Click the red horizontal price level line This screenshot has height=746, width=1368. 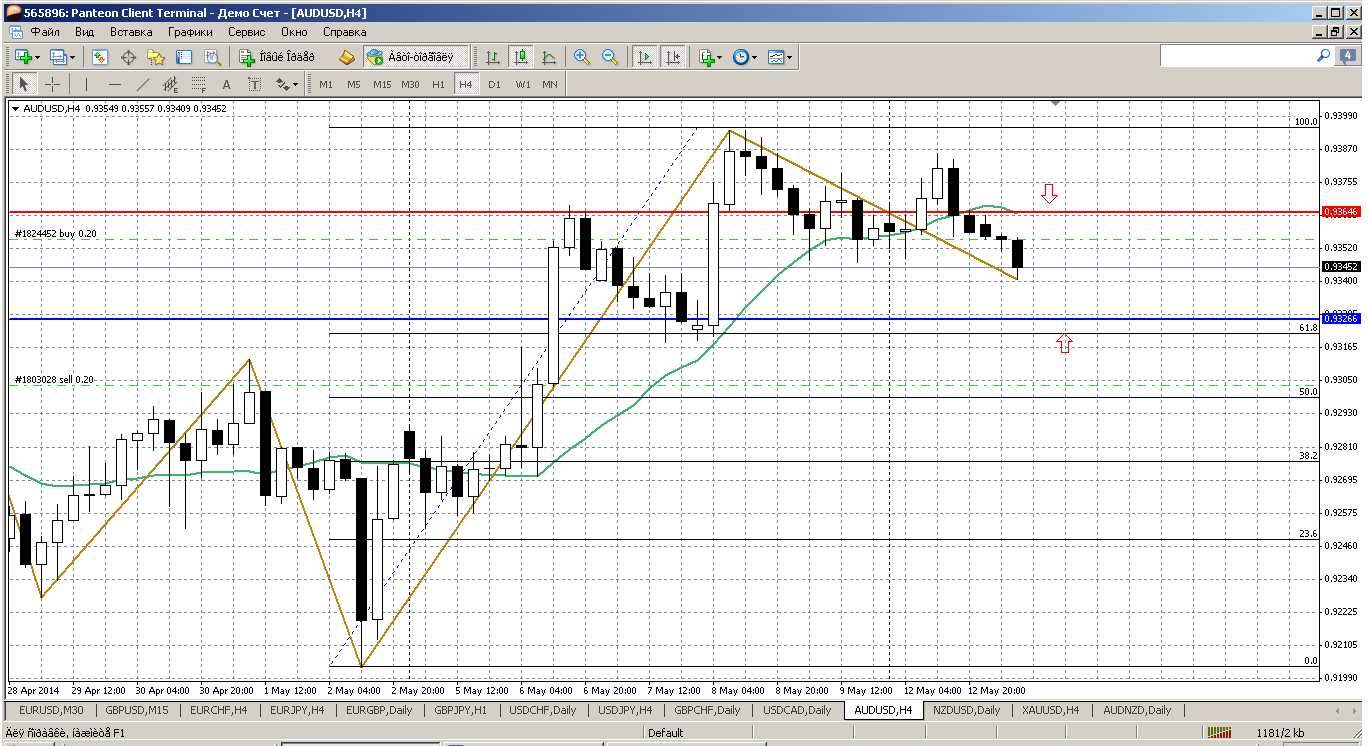(600, 212)
